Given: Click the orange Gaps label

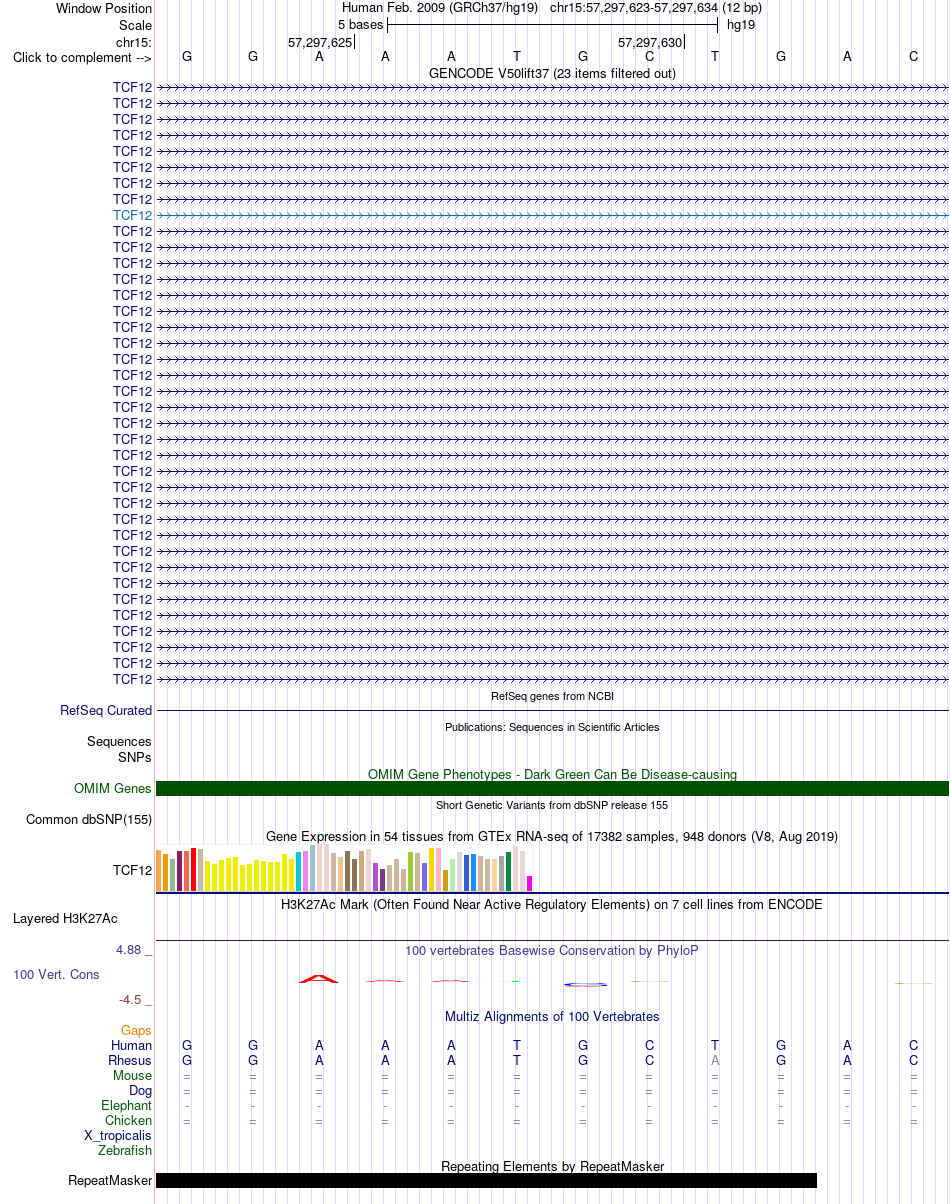Looking at the screenshot, I should 136,1030.
